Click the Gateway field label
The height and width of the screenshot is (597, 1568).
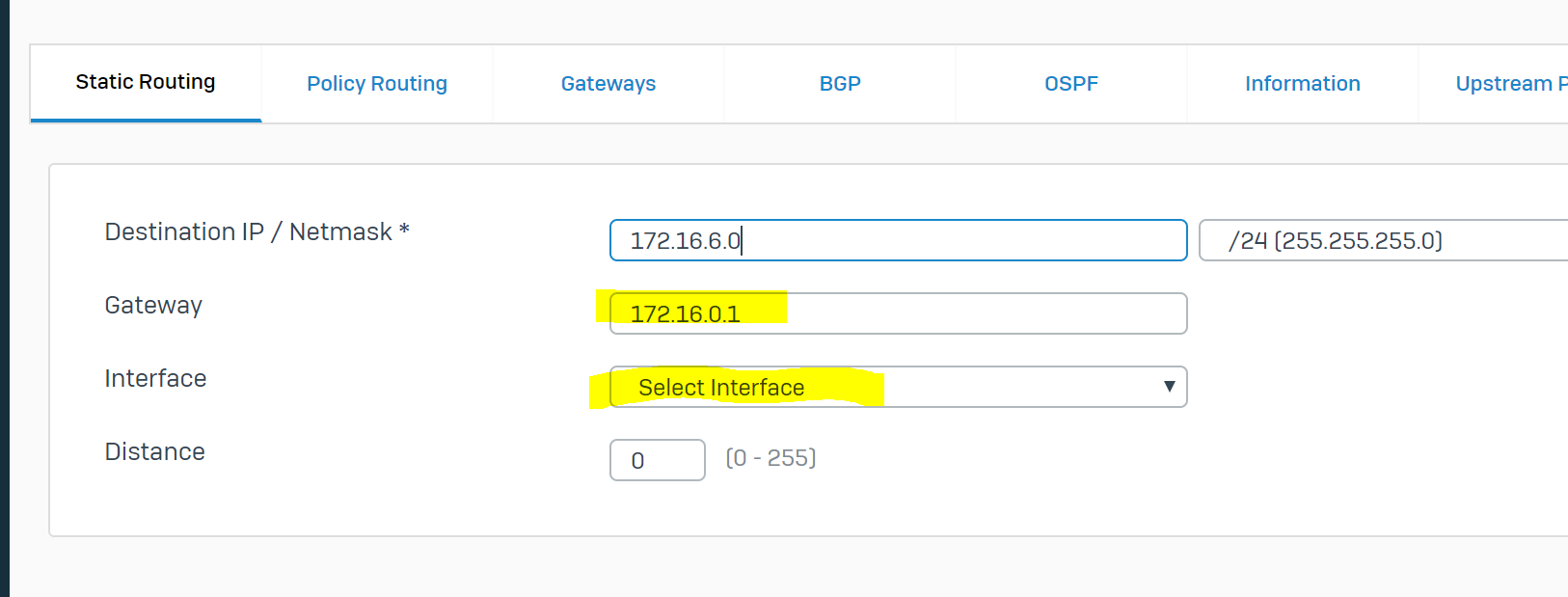point(153,306)
